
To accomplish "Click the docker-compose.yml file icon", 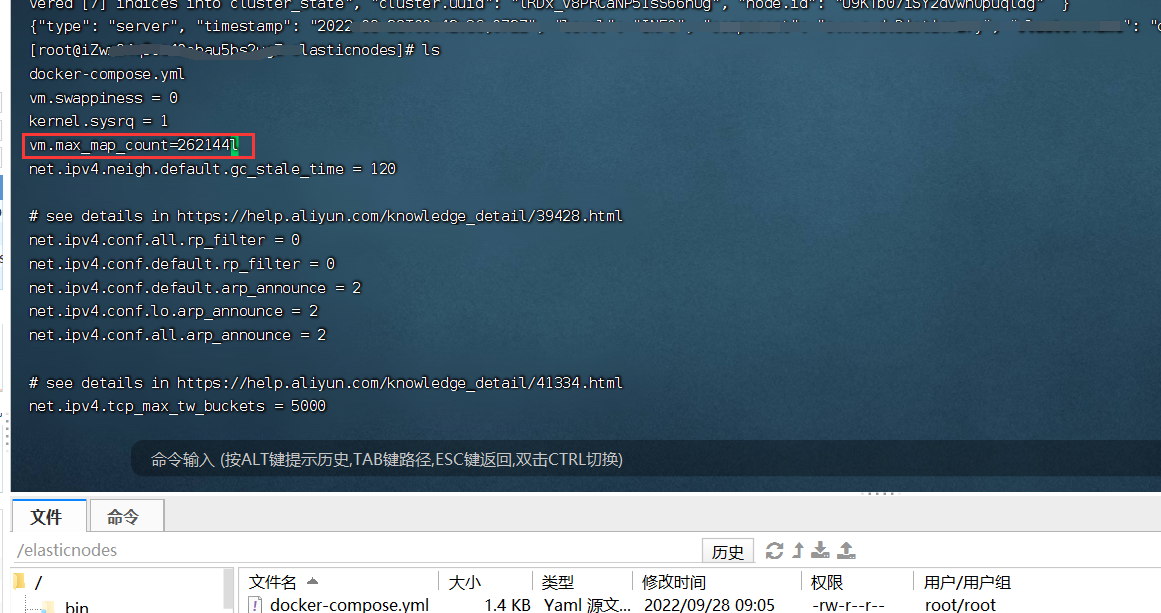I will point(255,605).
